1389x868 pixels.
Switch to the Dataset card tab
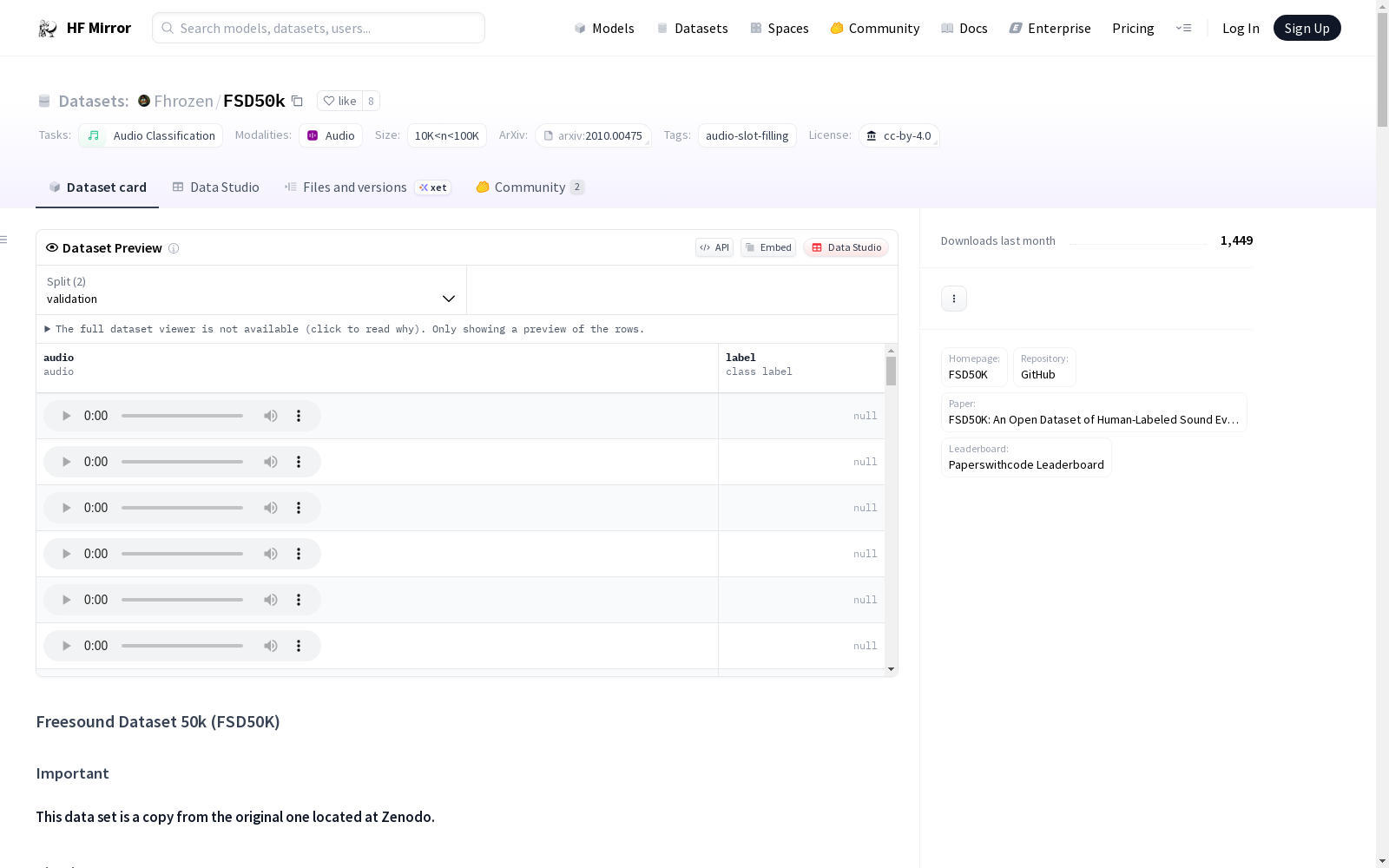click(97, 187)
